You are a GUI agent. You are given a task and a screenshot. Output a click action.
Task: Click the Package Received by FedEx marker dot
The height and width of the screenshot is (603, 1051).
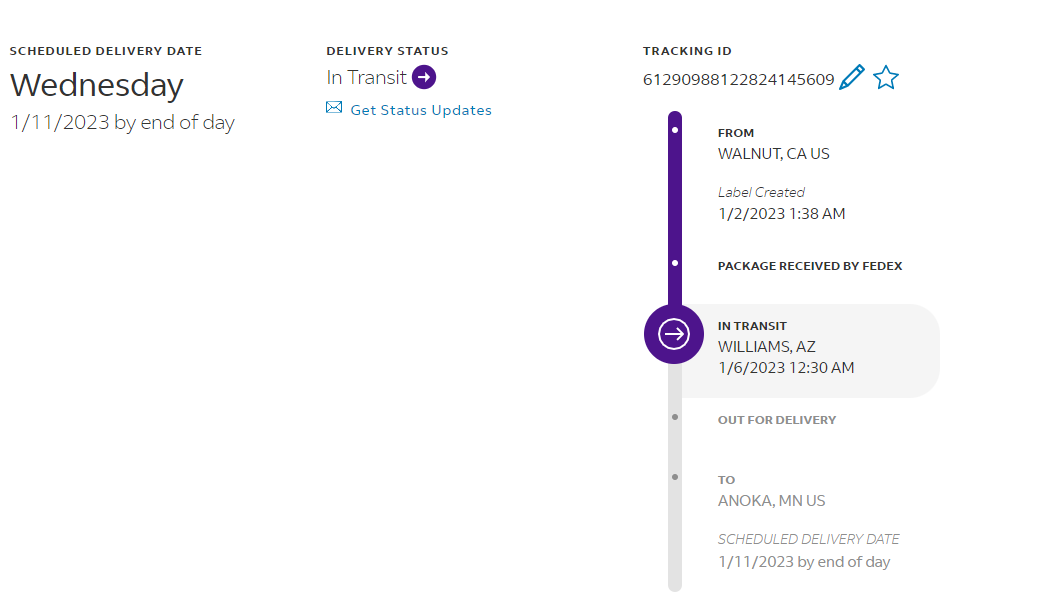tap(675, 263)
